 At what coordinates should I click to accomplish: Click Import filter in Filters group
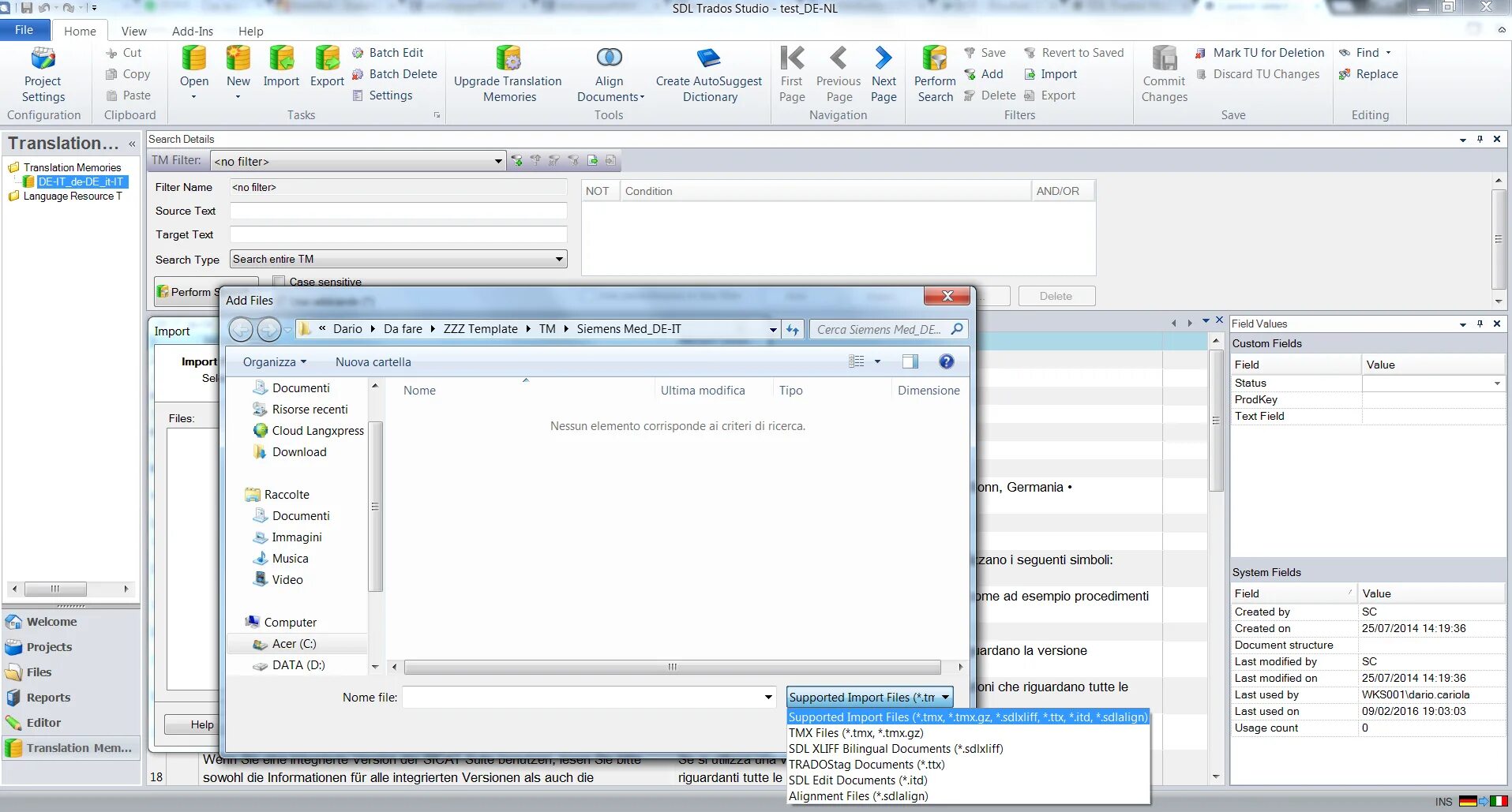click(1050, 74)
